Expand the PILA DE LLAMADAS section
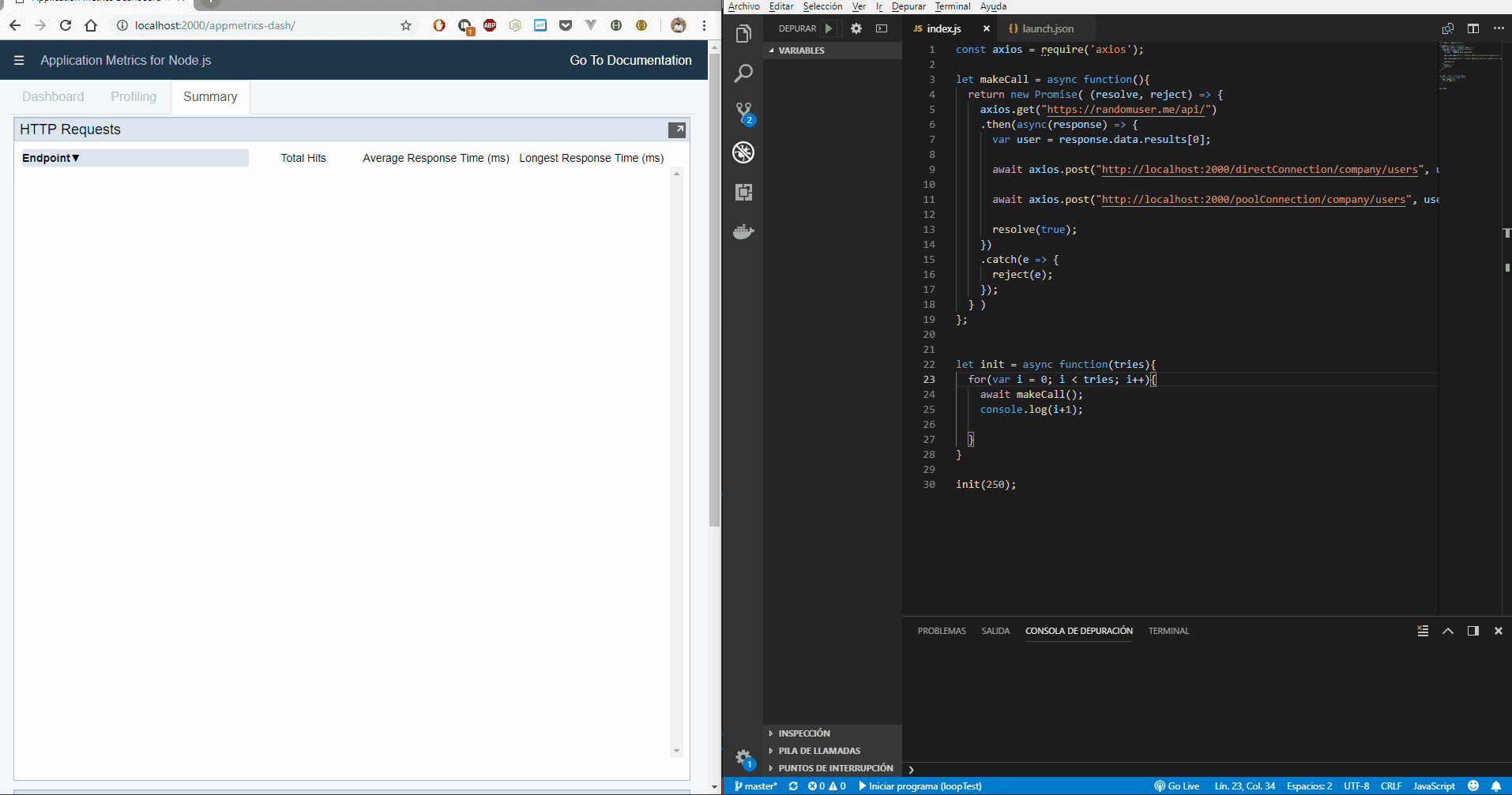Image resolution: width=1512 pixels, height=795 pixels. click(819, 750)
